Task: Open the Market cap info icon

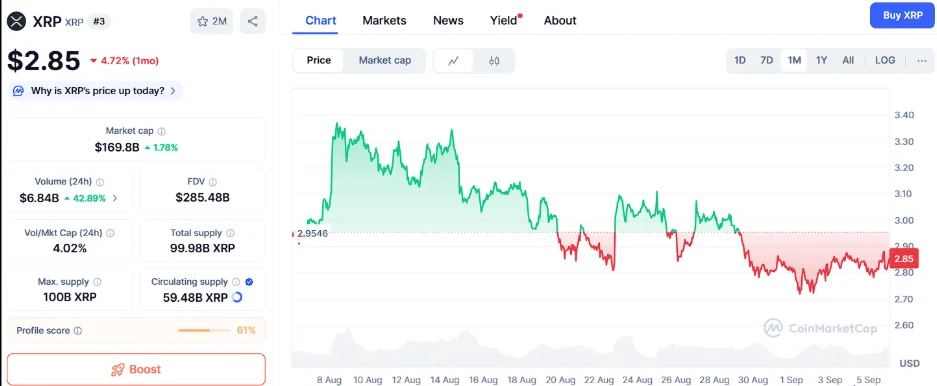Action: (161, 131)
